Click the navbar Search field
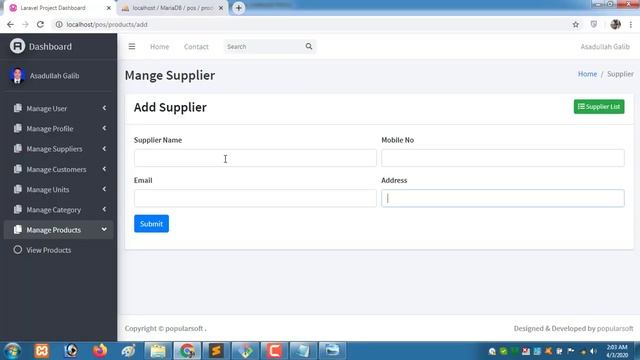Image resolution: width=640 pixels, height=360 pixels. pyautogui.click(x=264, y=47)
